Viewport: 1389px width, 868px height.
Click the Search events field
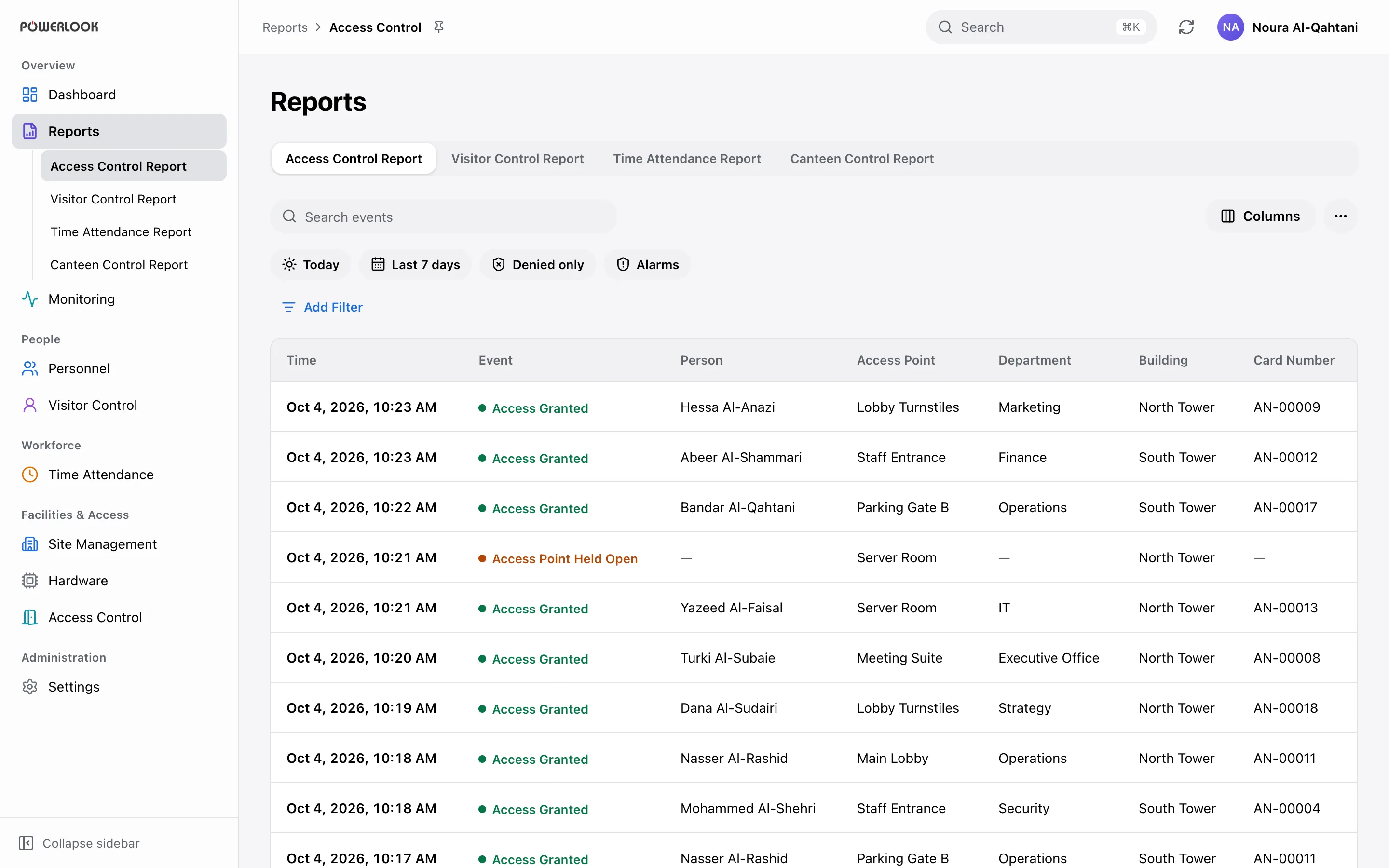click(x=444, y=217)
